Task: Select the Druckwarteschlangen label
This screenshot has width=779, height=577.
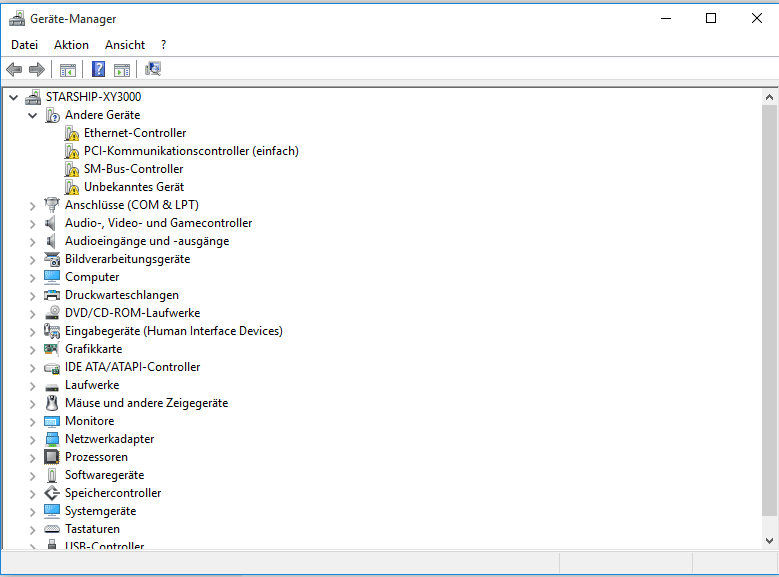Action: [122, 295]
